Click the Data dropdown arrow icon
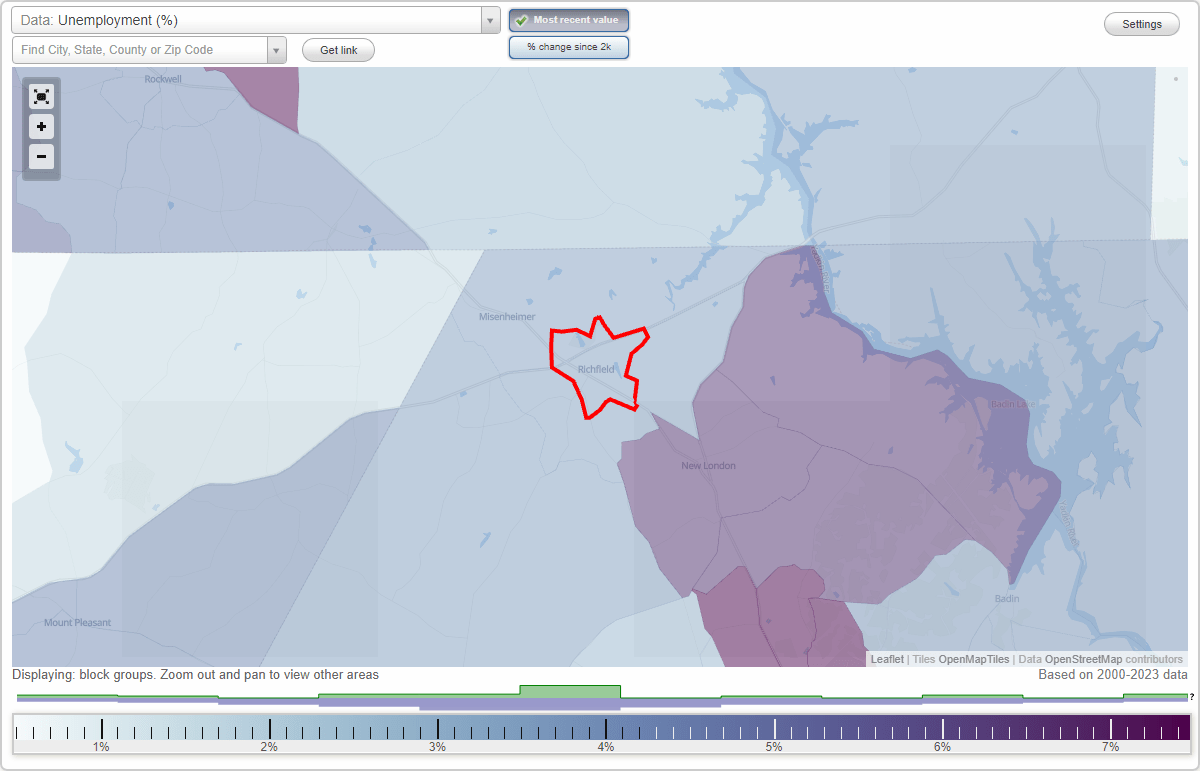Screen dimensions: 1200x771 pos(489,20)
